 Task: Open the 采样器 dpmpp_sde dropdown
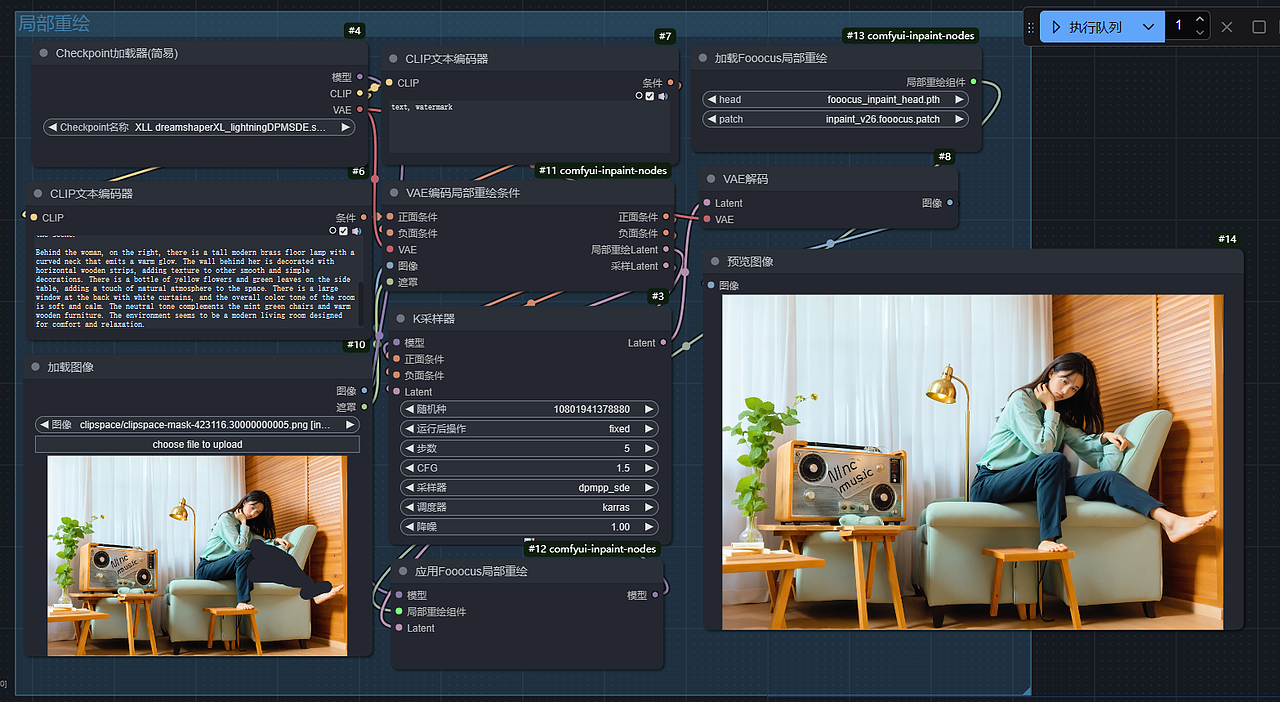[x=530, y=488]
